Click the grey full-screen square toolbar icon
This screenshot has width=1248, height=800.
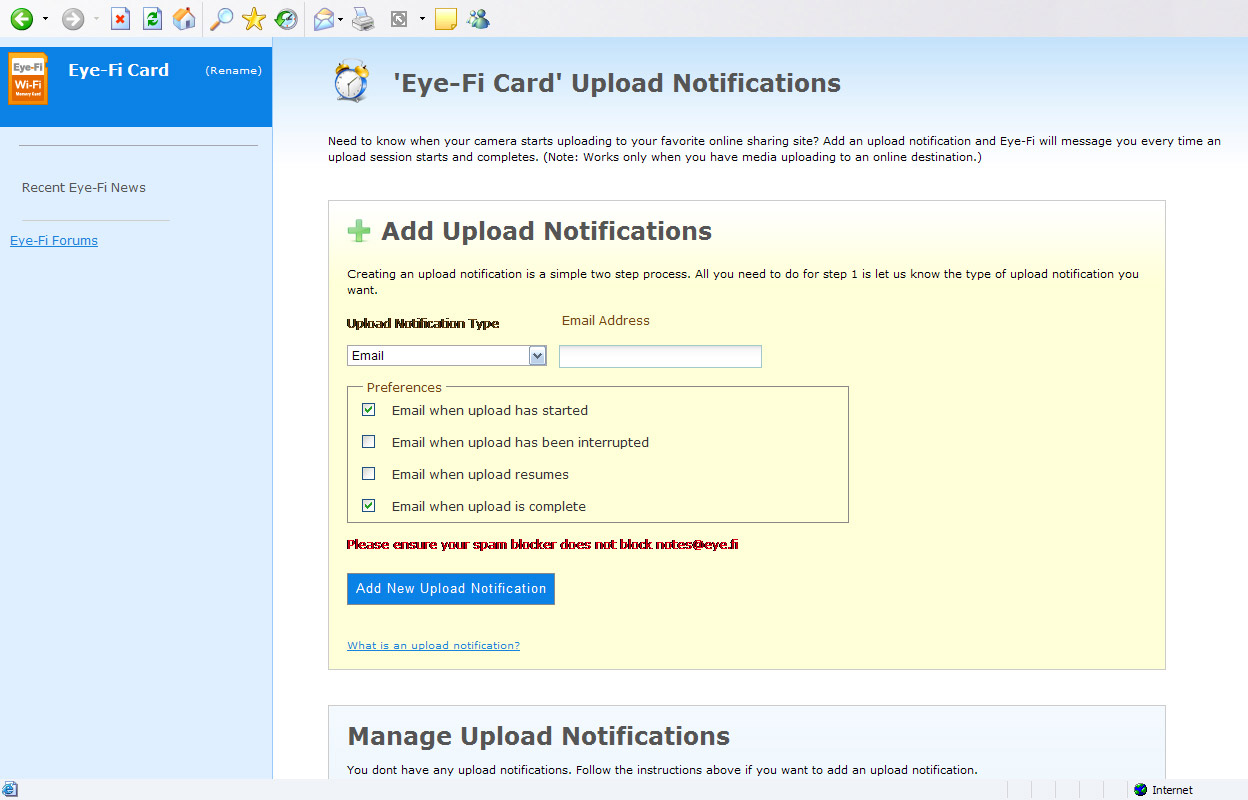click(x=399, y=18)
